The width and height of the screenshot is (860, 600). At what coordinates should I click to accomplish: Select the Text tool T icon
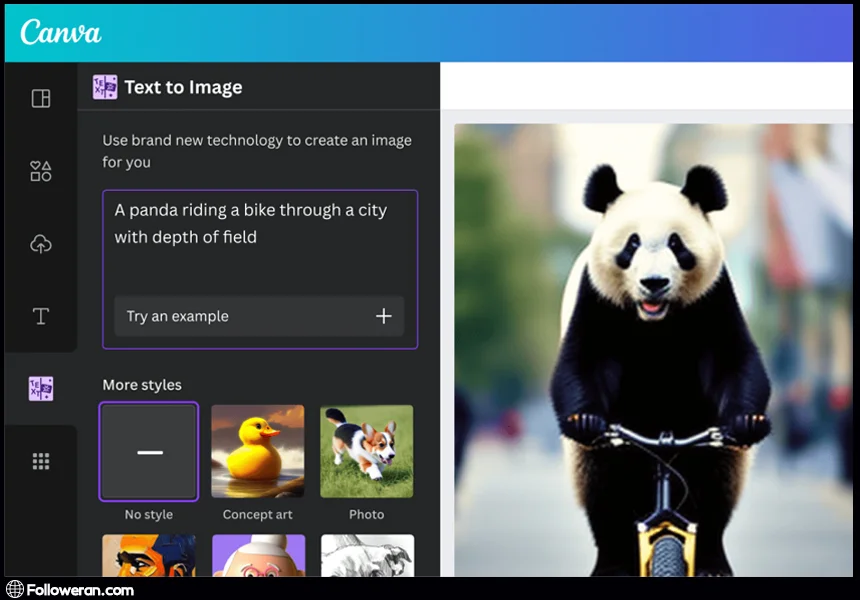tap(41, 316)
